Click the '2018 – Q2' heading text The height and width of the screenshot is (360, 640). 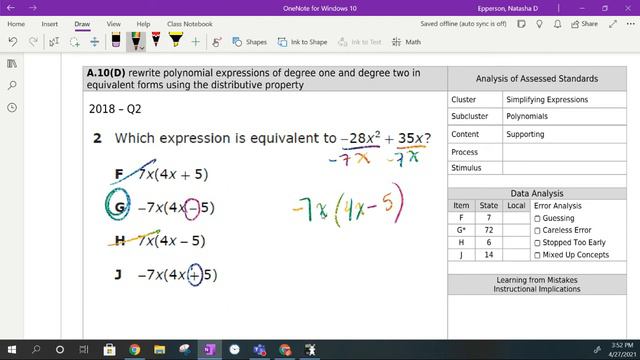(115, 109)
